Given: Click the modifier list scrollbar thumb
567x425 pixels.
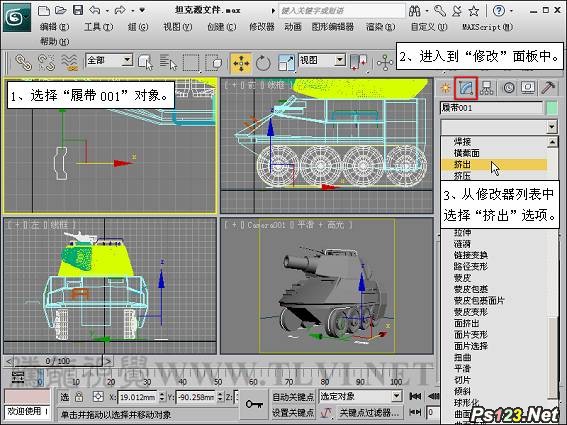Looking at the screenshot, I should click(x=552, y=358).
